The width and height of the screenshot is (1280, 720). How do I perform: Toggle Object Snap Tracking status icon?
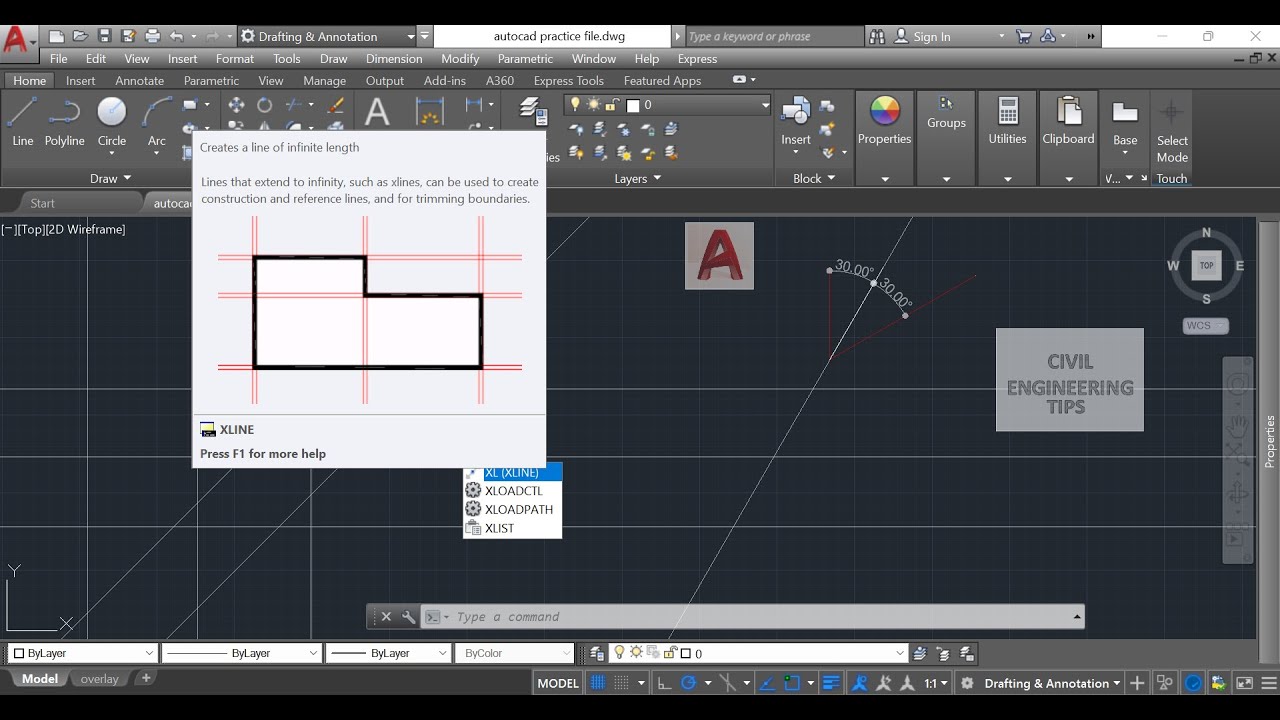(x=767, y=683)
